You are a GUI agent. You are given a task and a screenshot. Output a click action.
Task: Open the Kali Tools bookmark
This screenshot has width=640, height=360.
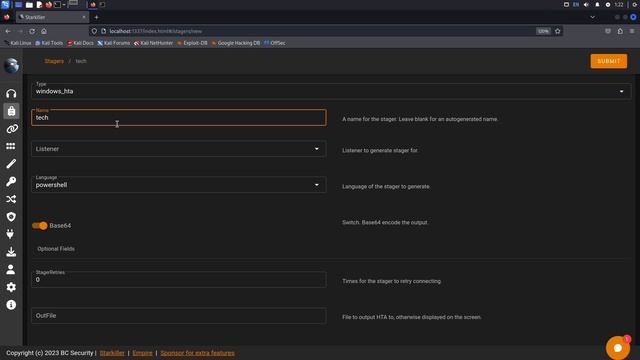(49, 43)
